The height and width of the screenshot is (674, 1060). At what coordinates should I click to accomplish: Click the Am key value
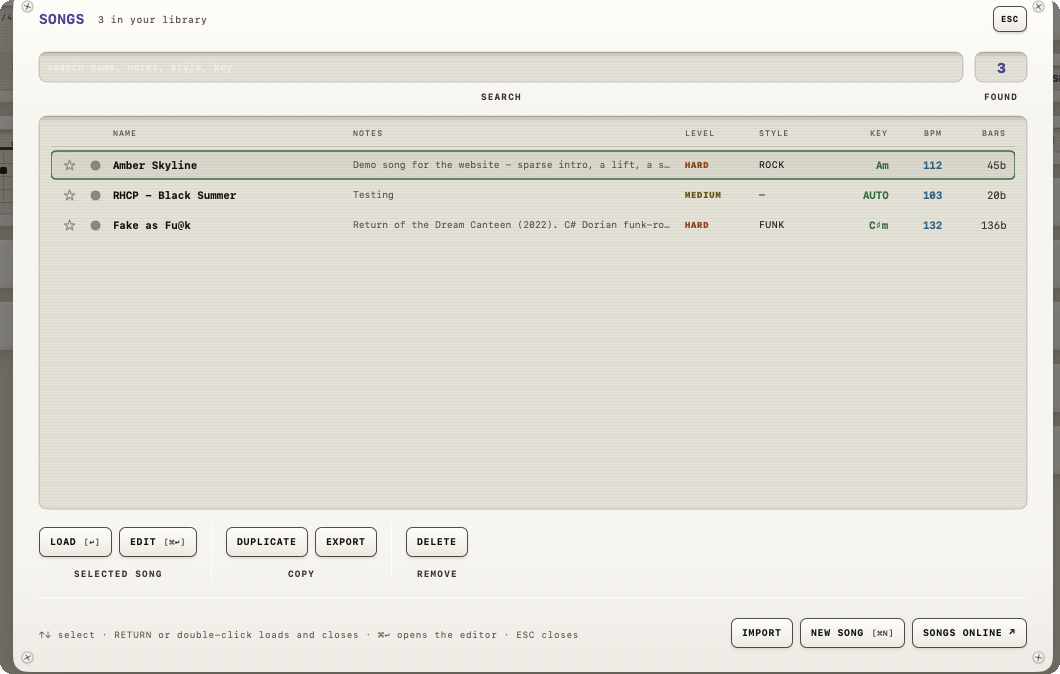pos(882,165)
